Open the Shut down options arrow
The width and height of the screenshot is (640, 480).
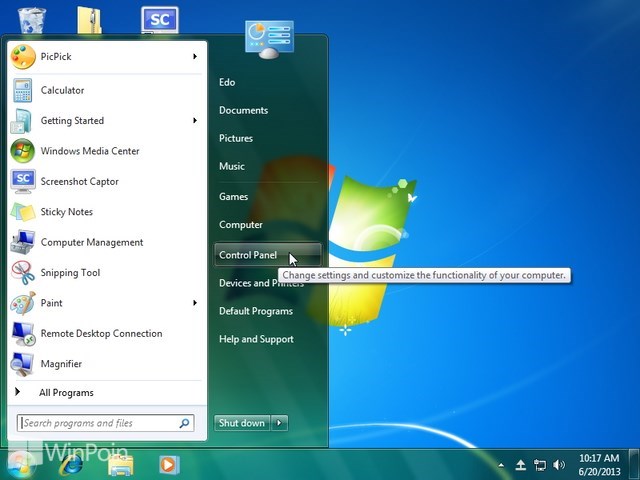point(280,423)
